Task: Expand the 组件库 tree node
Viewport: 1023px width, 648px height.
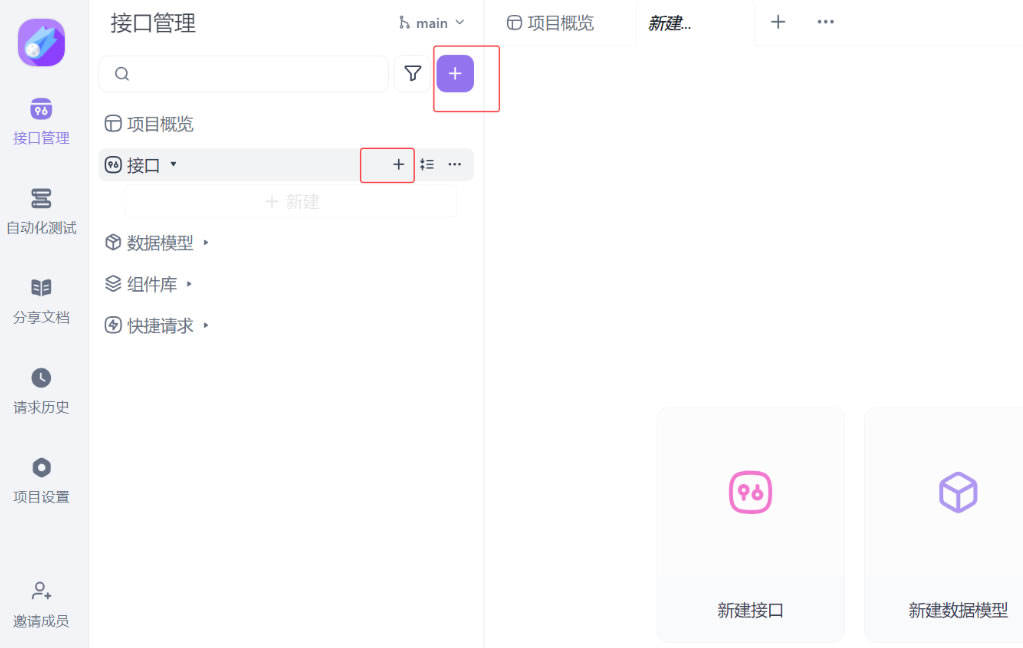Action: point(189,285)
